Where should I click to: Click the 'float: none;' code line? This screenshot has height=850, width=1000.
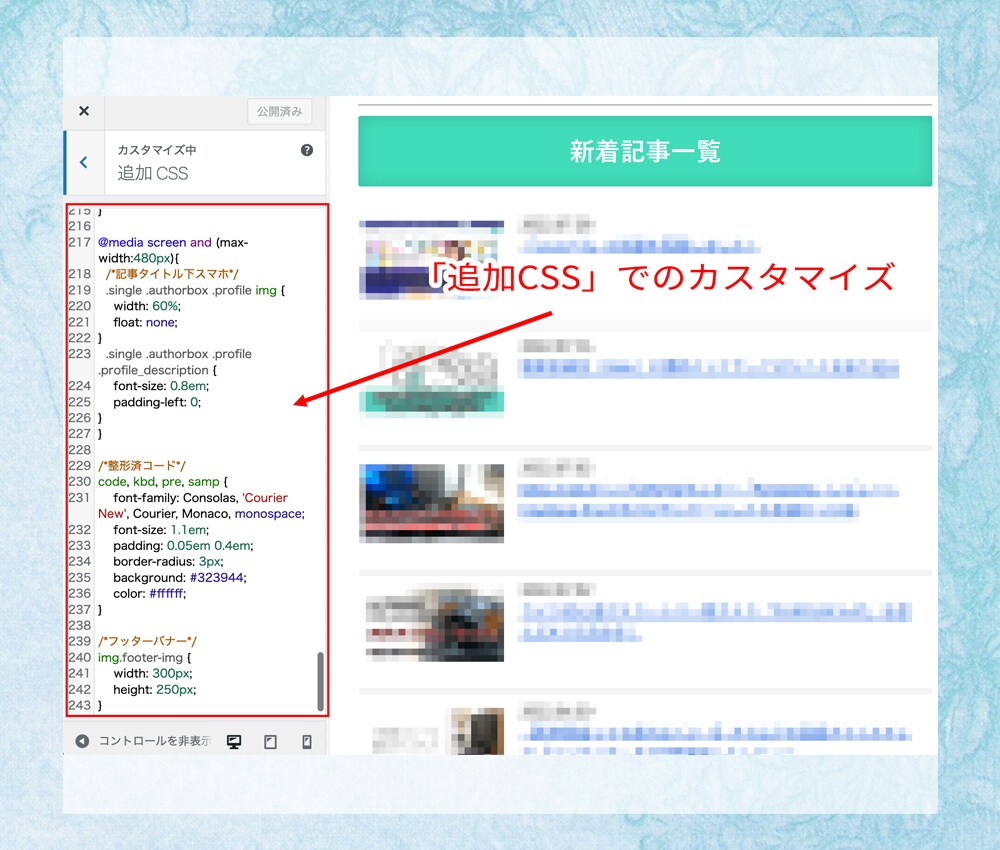(145, 322)
